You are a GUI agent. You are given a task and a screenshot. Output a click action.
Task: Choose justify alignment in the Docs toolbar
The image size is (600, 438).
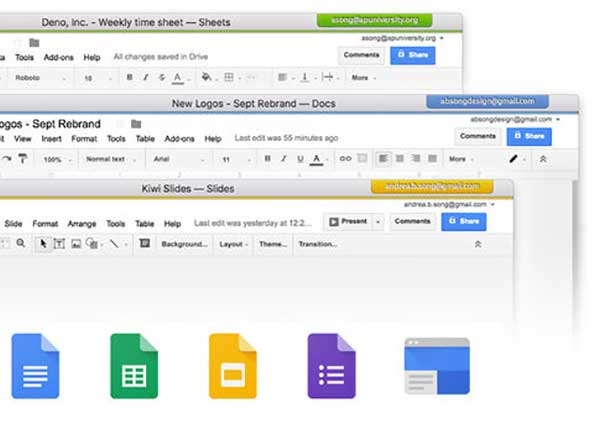click(x=432, y=158)
